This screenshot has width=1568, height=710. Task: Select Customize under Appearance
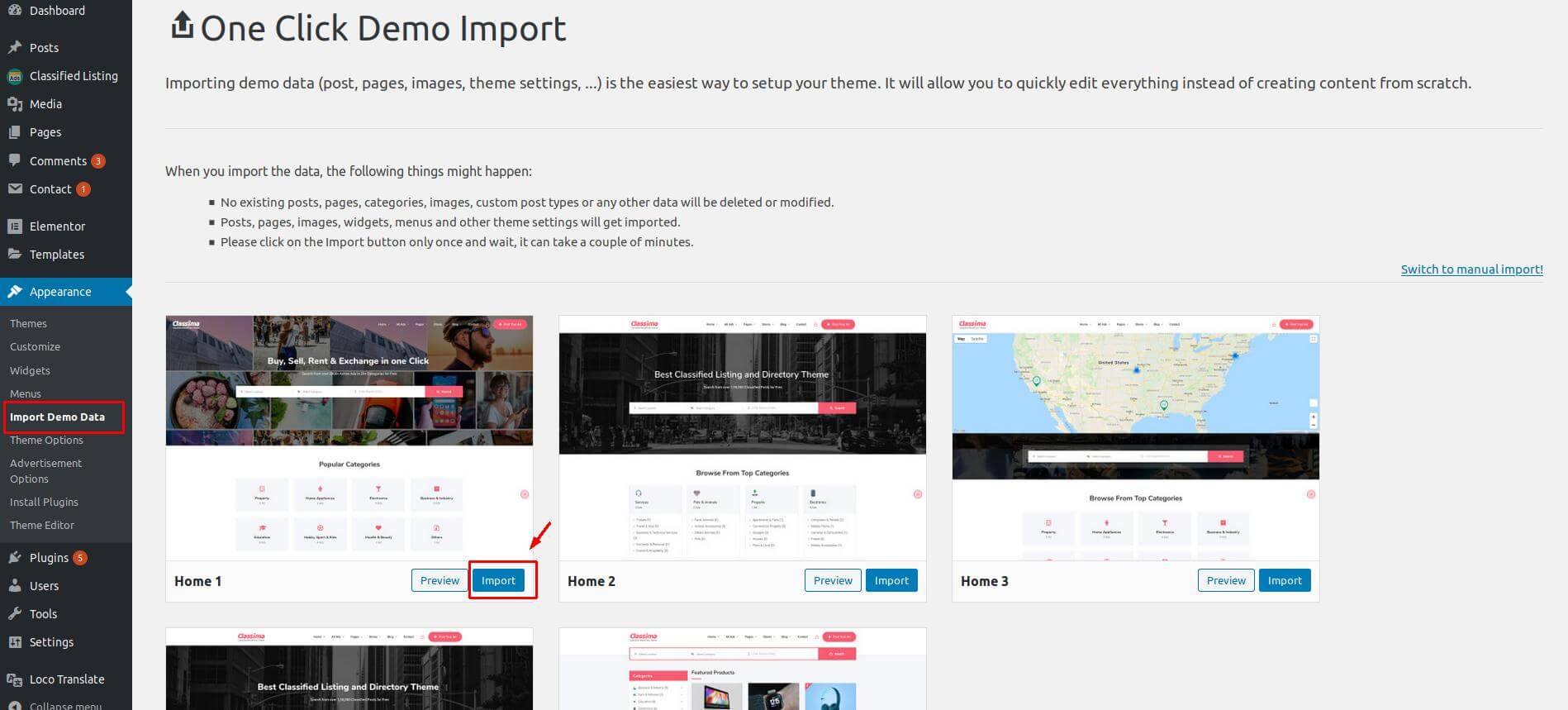coord(35,346)
